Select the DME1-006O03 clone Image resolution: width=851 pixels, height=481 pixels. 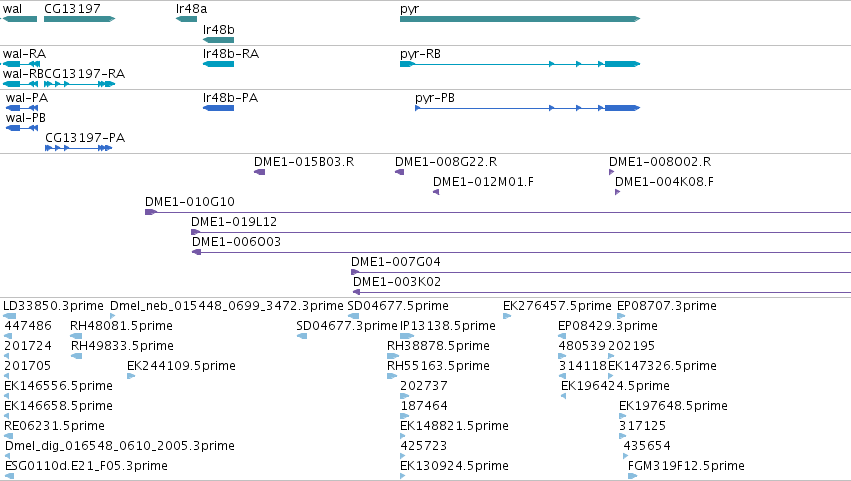(x=522, y=252)
